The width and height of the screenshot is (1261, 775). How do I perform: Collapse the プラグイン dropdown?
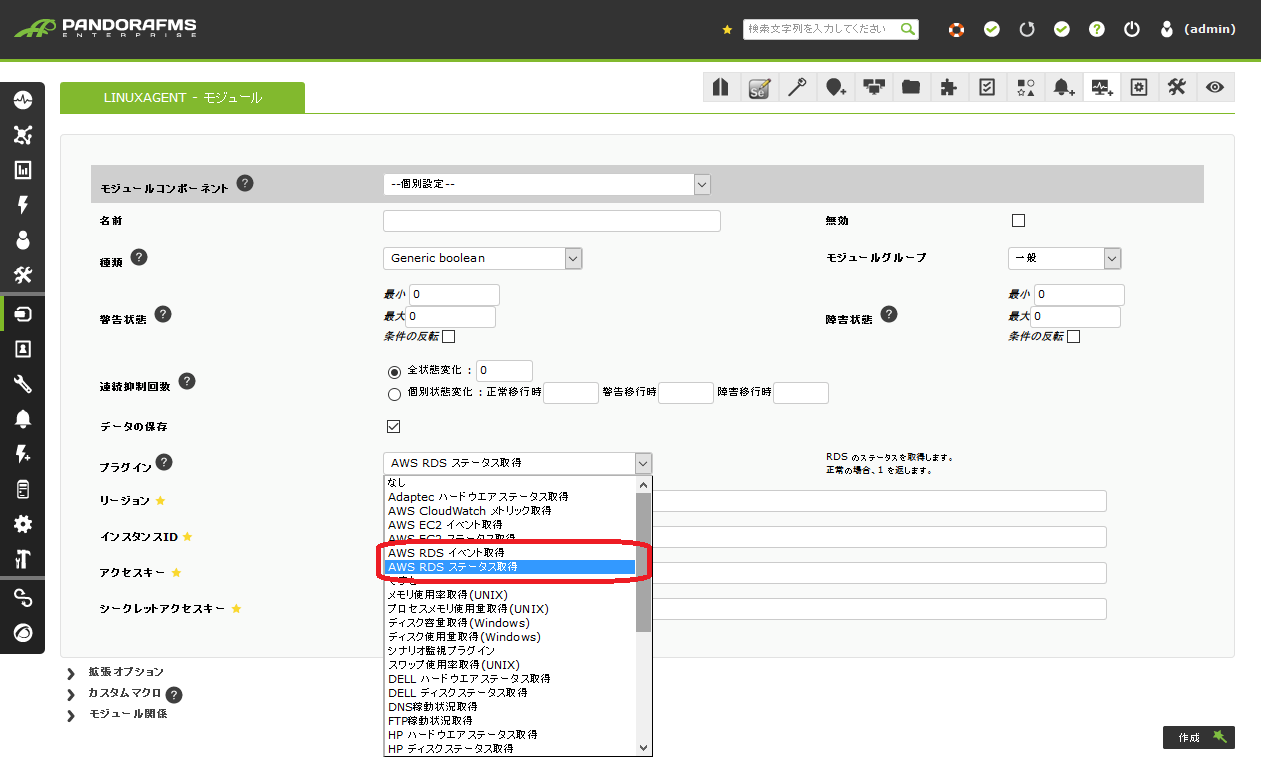pyautogui.click(x=518, y=463)
